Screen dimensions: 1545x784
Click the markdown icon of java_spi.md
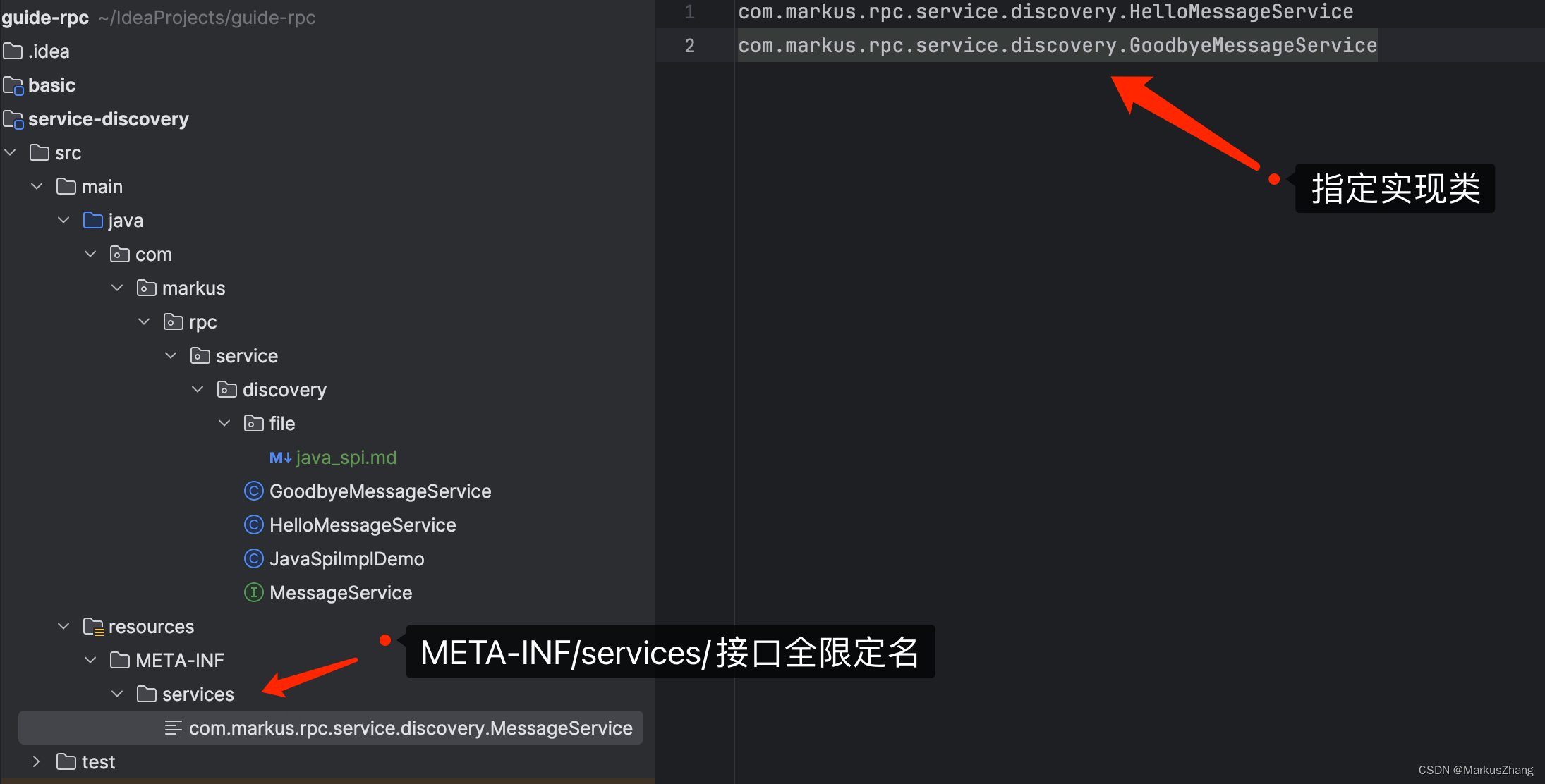(x=280, y=458)
